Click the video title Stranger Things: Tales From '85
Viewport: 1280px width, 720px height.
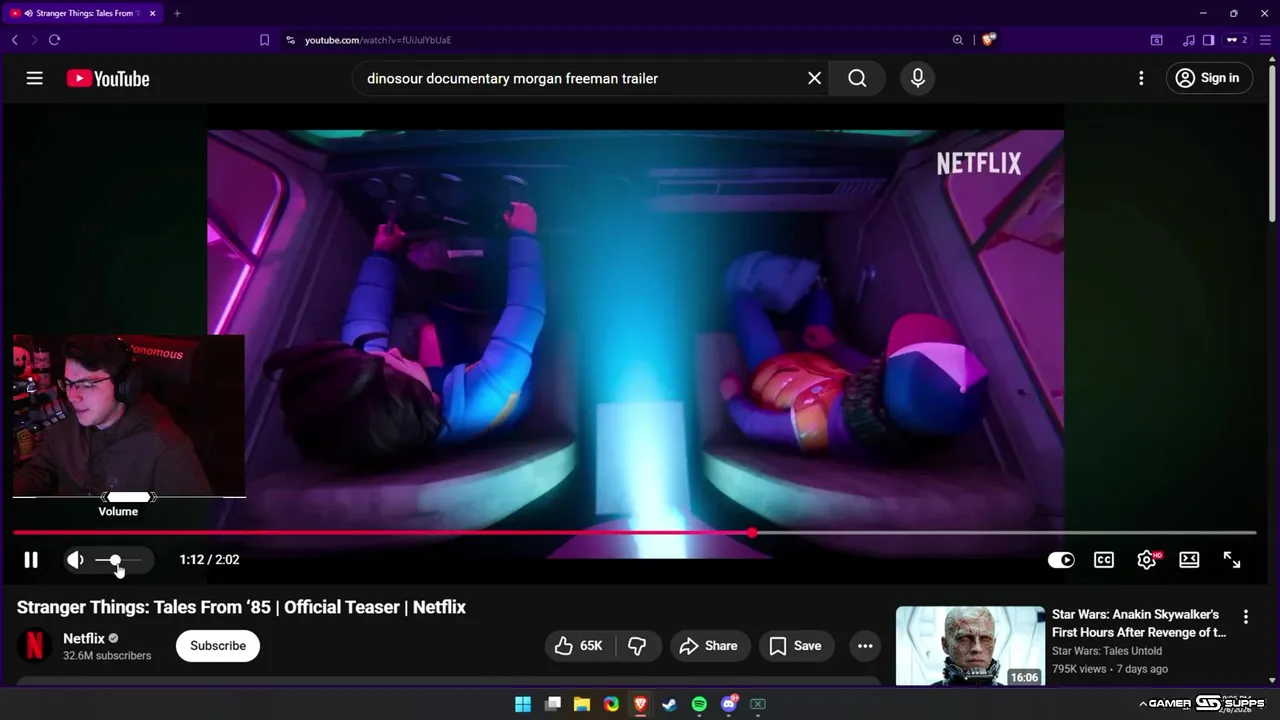pyautogui.click(x=241, y=607)
